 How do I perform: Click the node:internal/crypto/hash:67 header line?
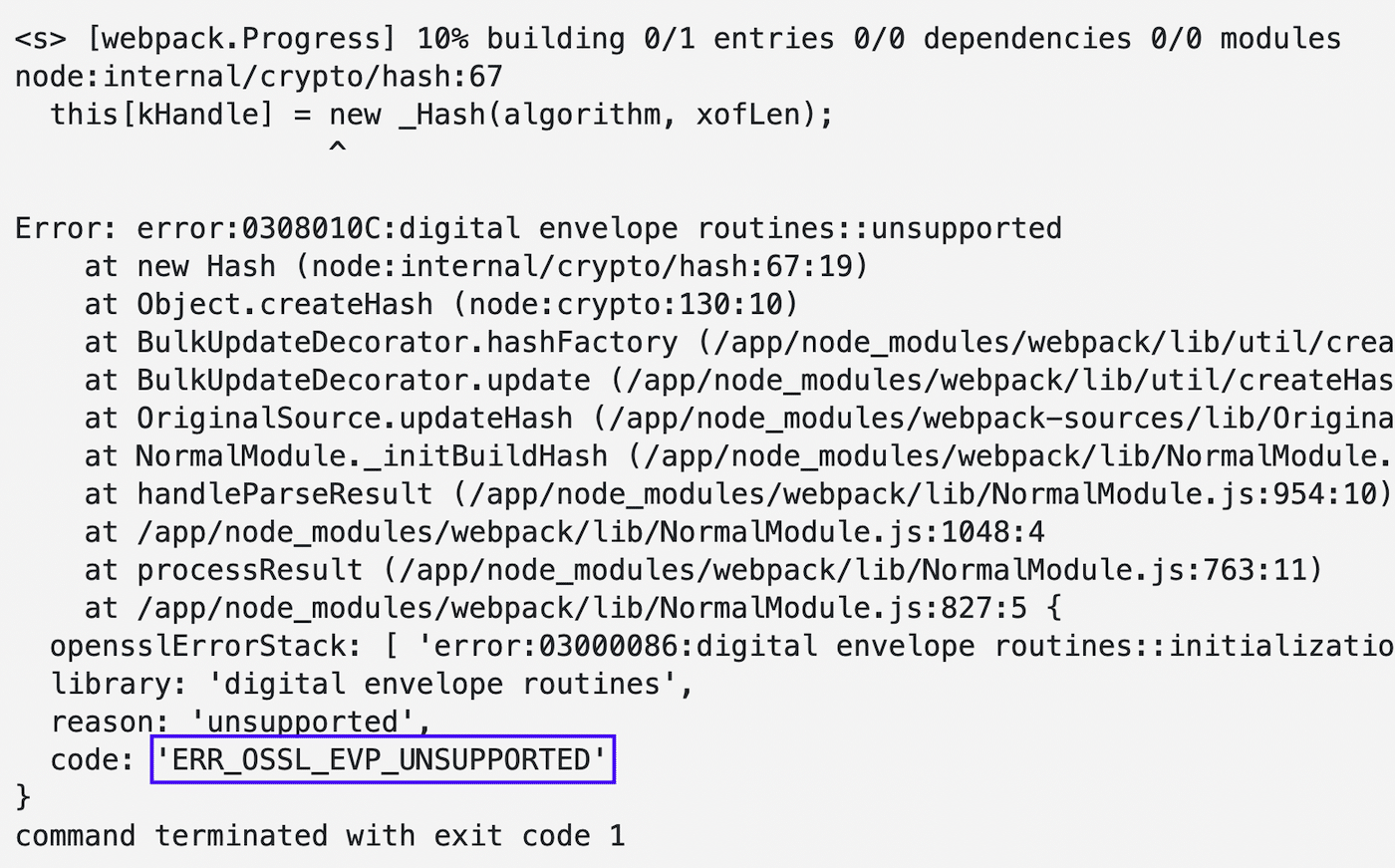tap(259, 77)
